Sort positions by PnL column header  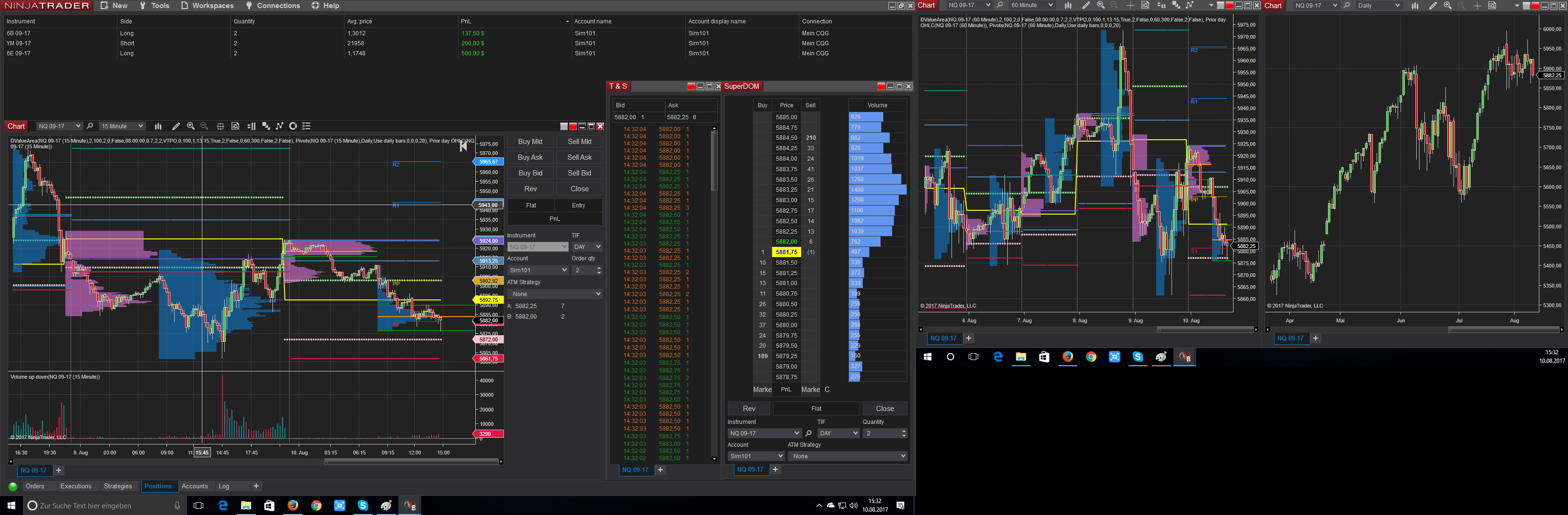pos(515,21)
